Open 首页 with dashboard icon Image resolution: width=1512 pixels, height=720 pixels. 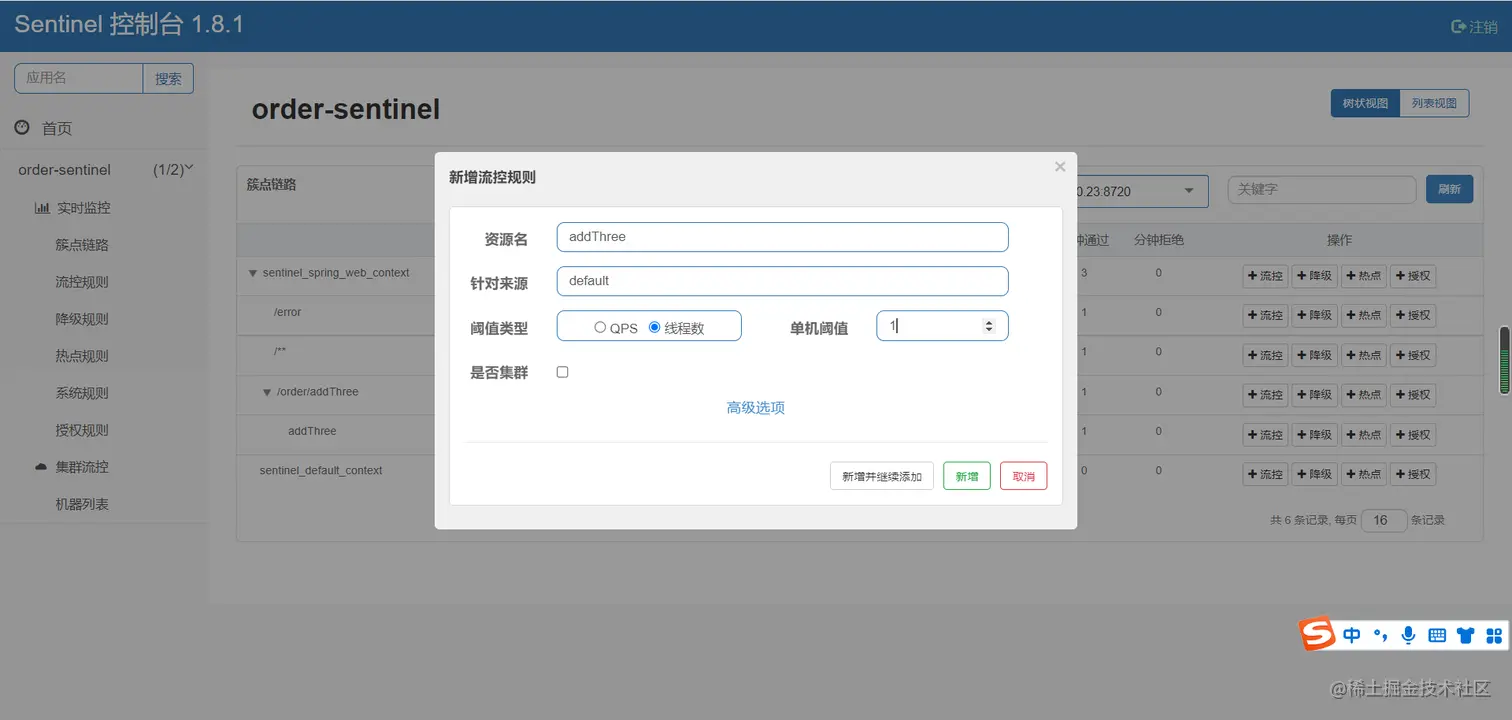[x=44, y=128]
